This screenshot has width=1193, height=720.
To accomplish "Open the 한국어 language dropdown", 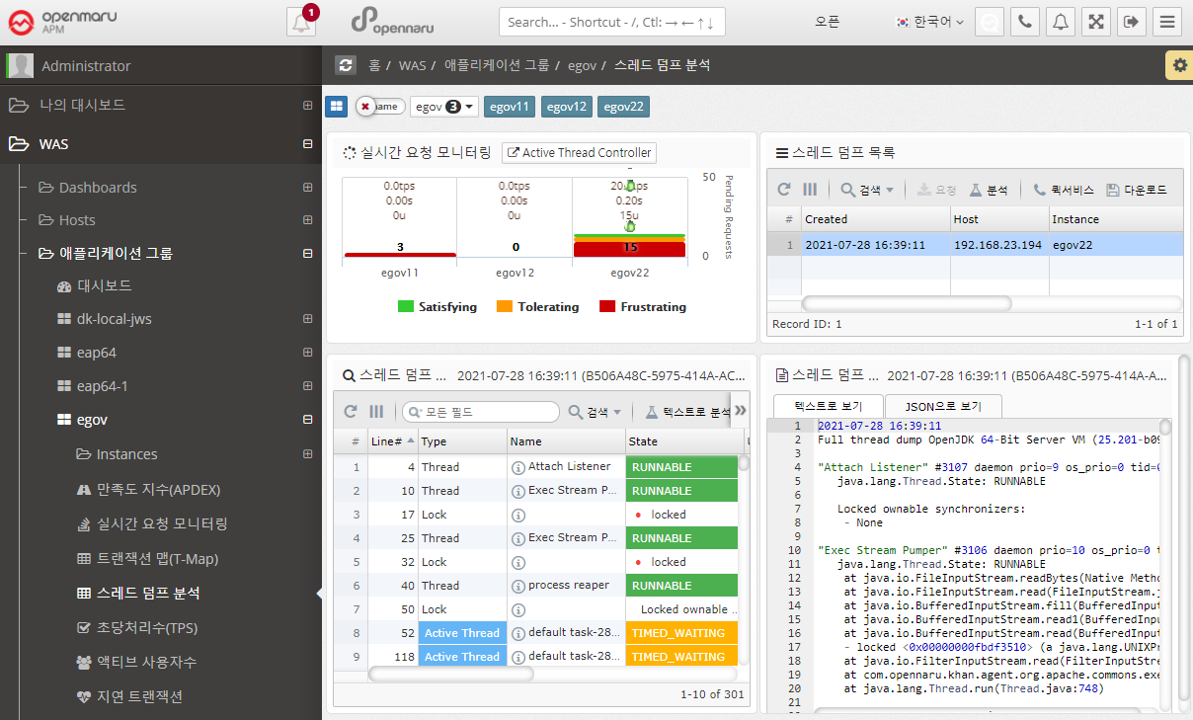I will point(929,22).
